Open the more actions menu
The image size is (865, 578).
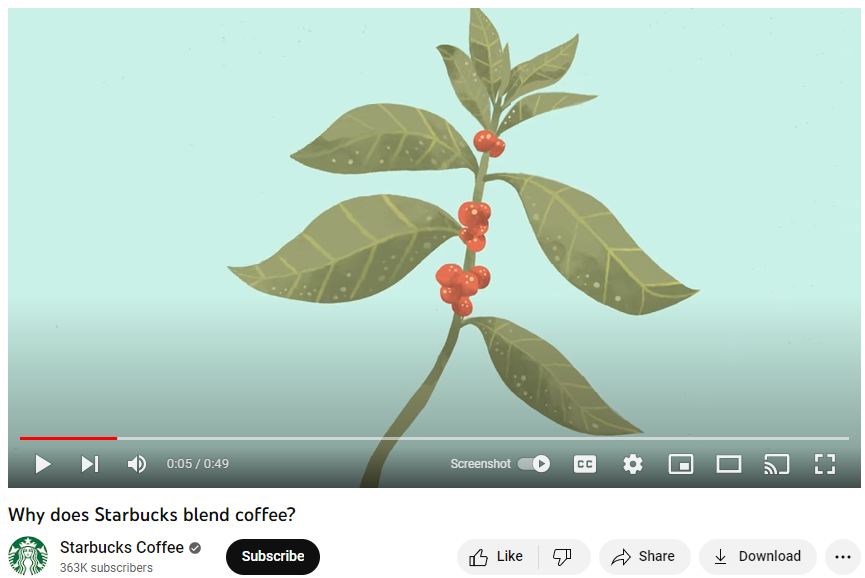click(x=843, y=556)
